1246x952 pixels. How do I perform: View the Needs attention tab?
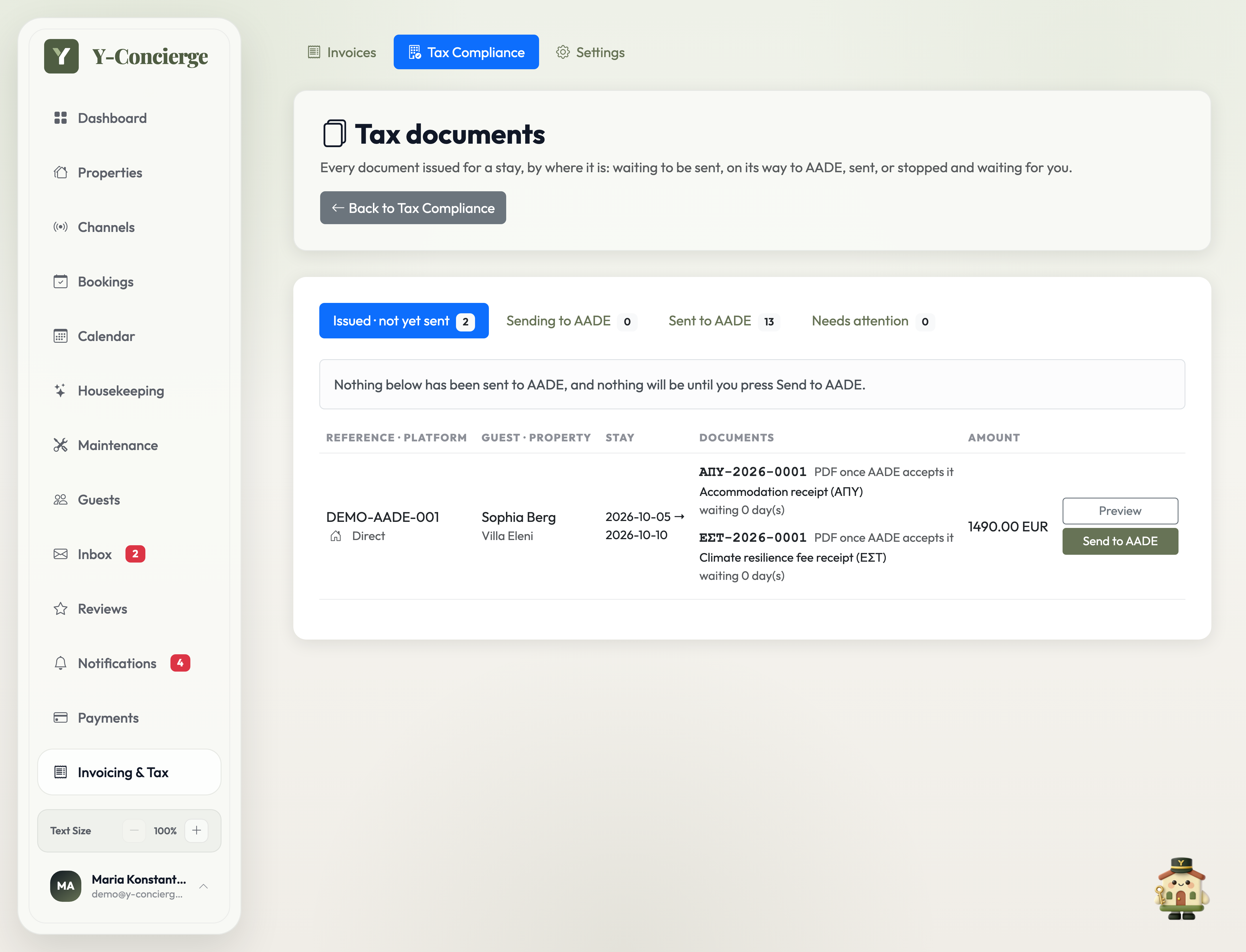pos(872,321)
